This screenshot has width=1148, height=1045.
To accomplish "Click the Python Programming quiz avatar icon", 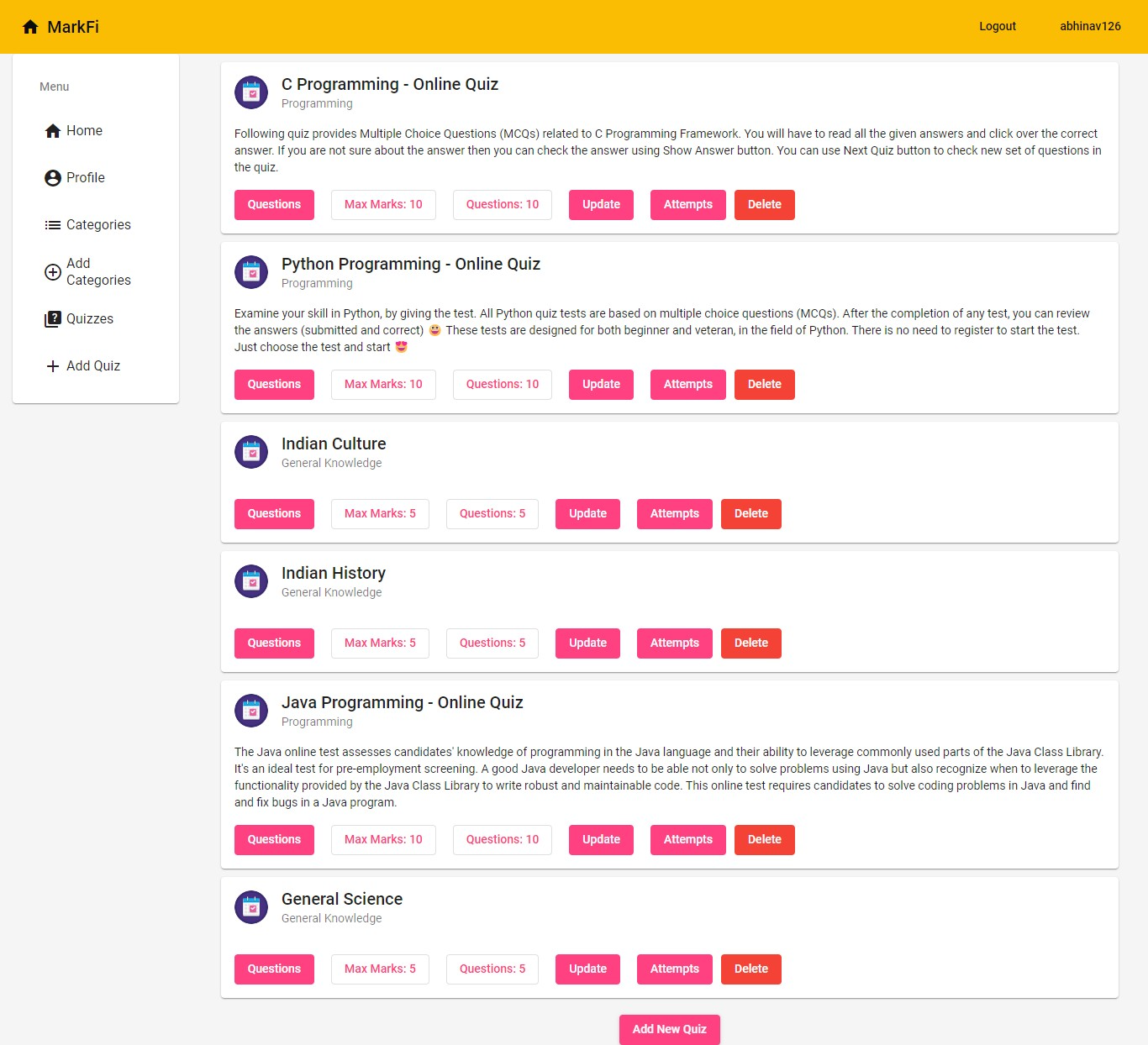I will (x=251, y=272).
